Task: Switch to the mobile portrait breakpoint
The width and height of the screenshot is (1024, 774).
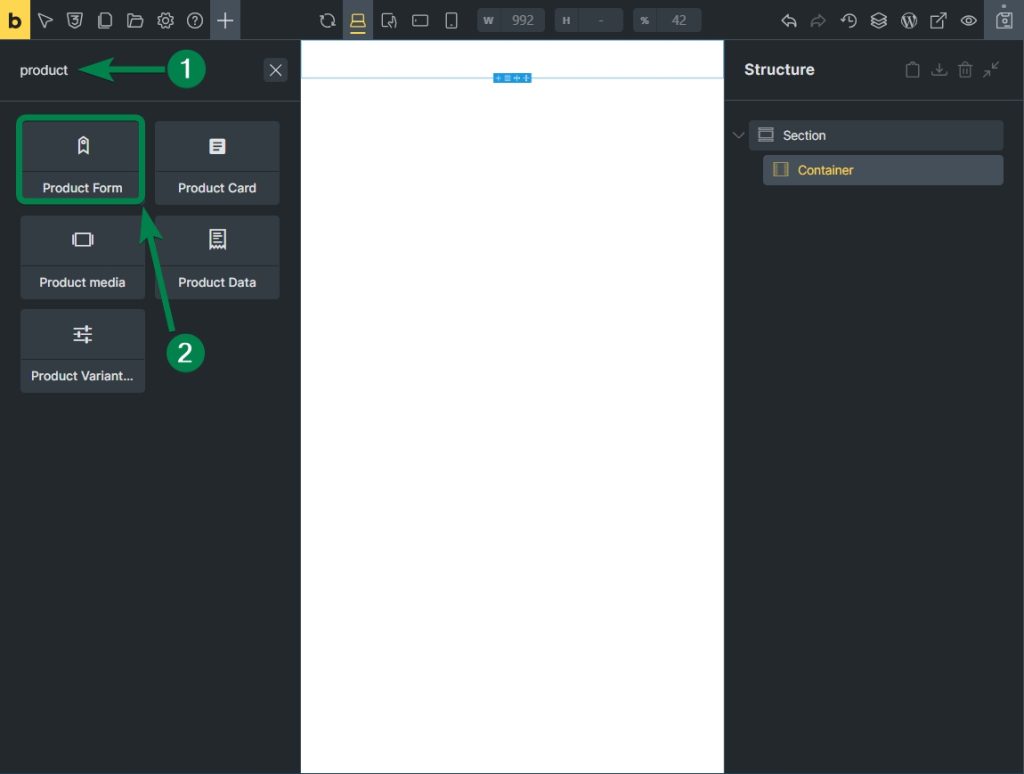Action: click(x=451, y=20)
